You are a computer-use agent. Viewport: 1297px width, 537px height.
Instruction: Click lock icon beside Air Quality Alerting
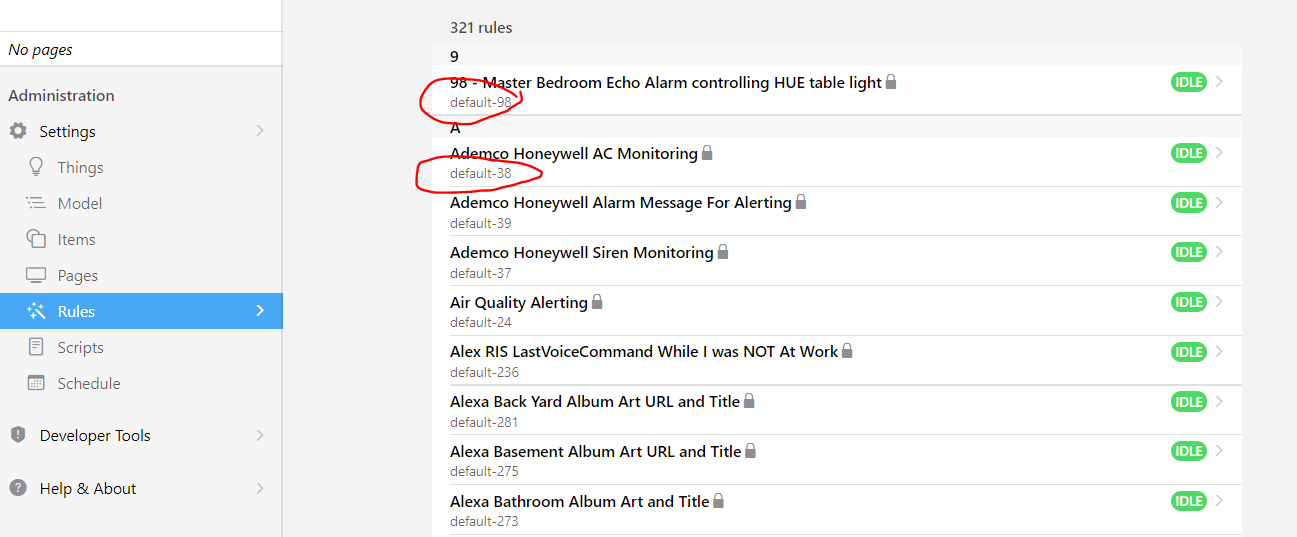tap(597, 301)
